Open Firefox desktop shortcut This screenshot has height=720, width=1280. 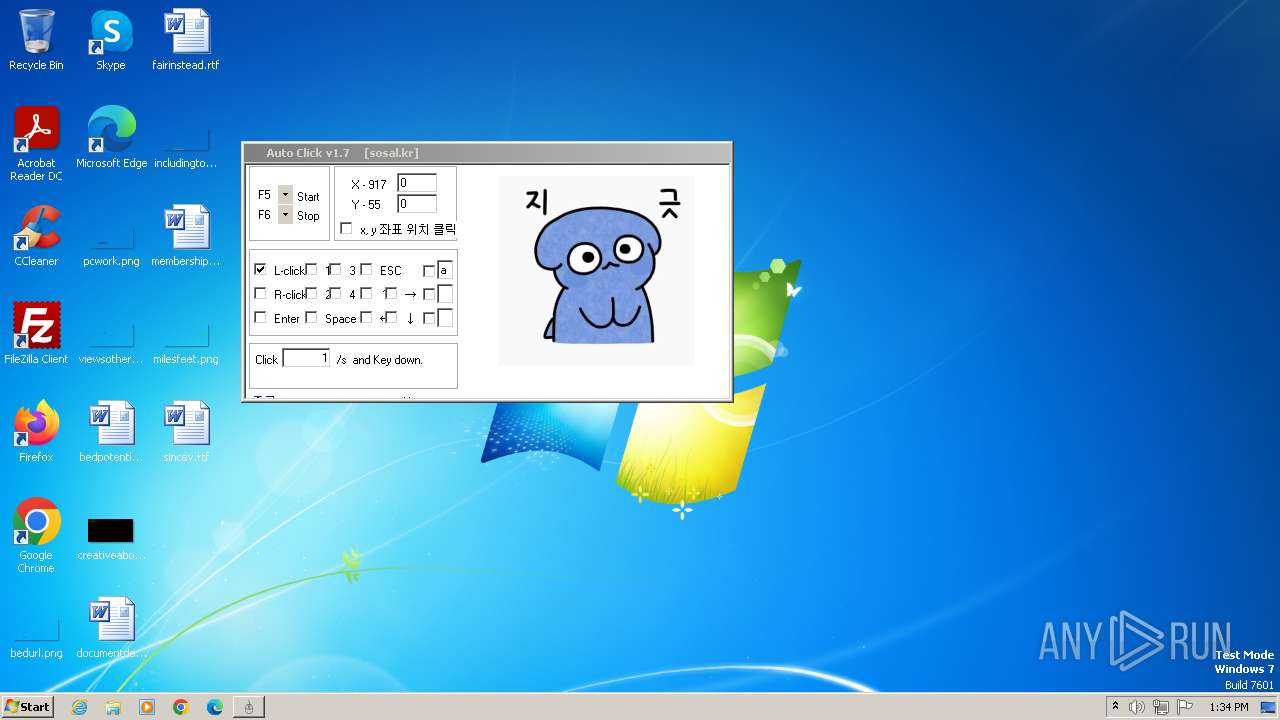[36, 432]
